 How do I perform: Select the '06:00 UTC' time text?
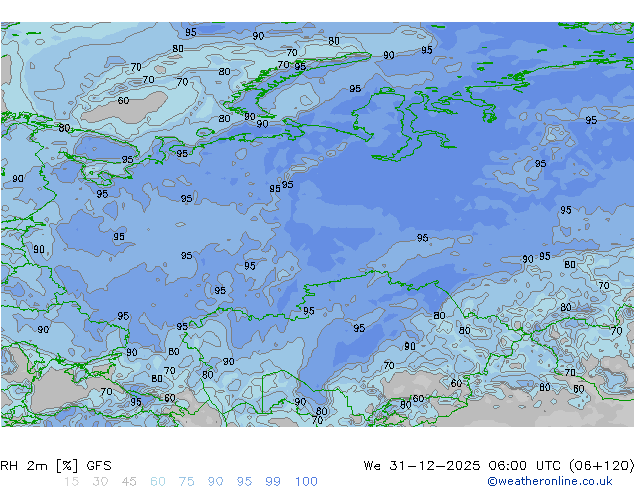coord(524,466)
